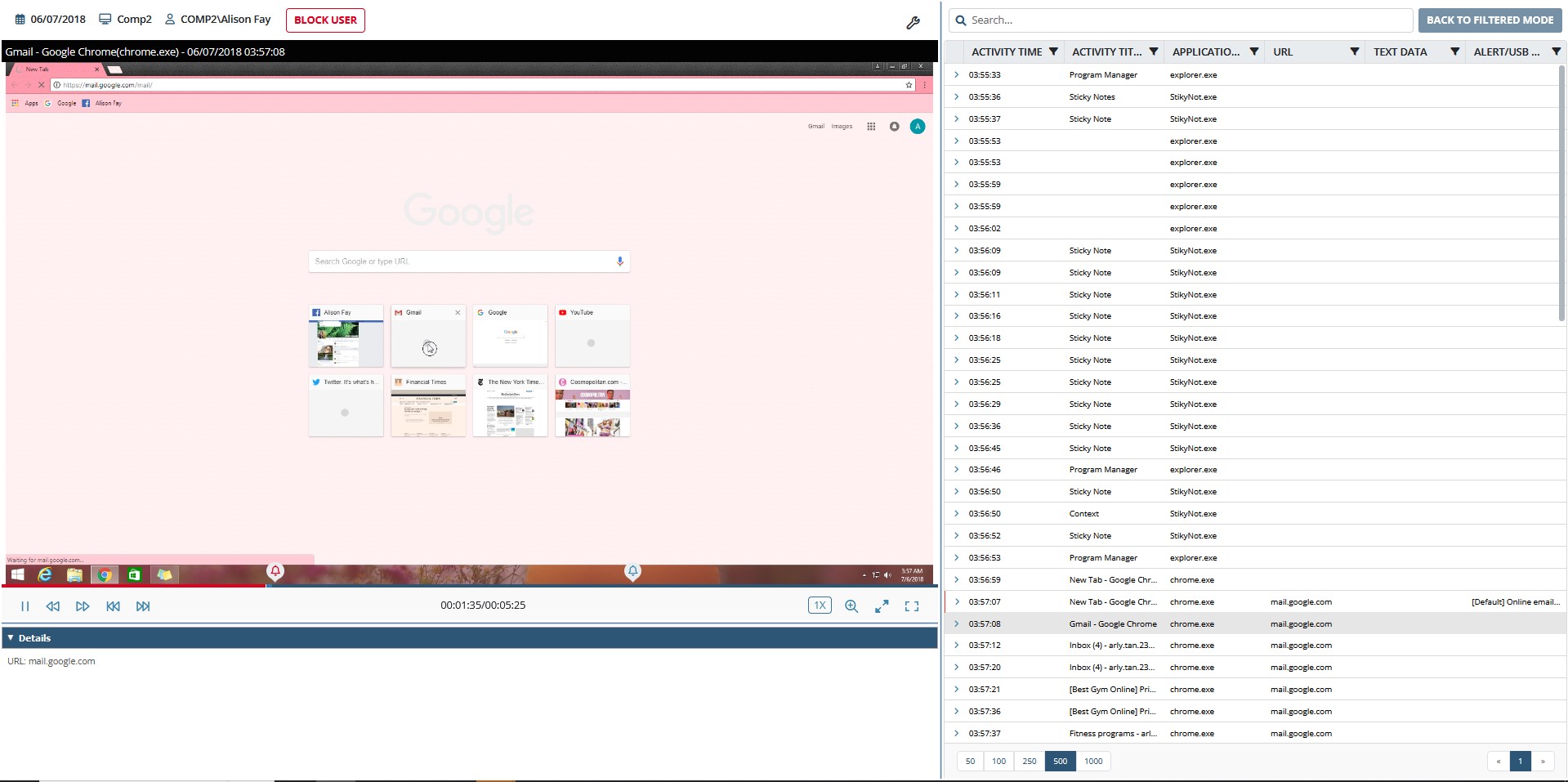Rewind the session recording
1568x782 pixels.
53,606
